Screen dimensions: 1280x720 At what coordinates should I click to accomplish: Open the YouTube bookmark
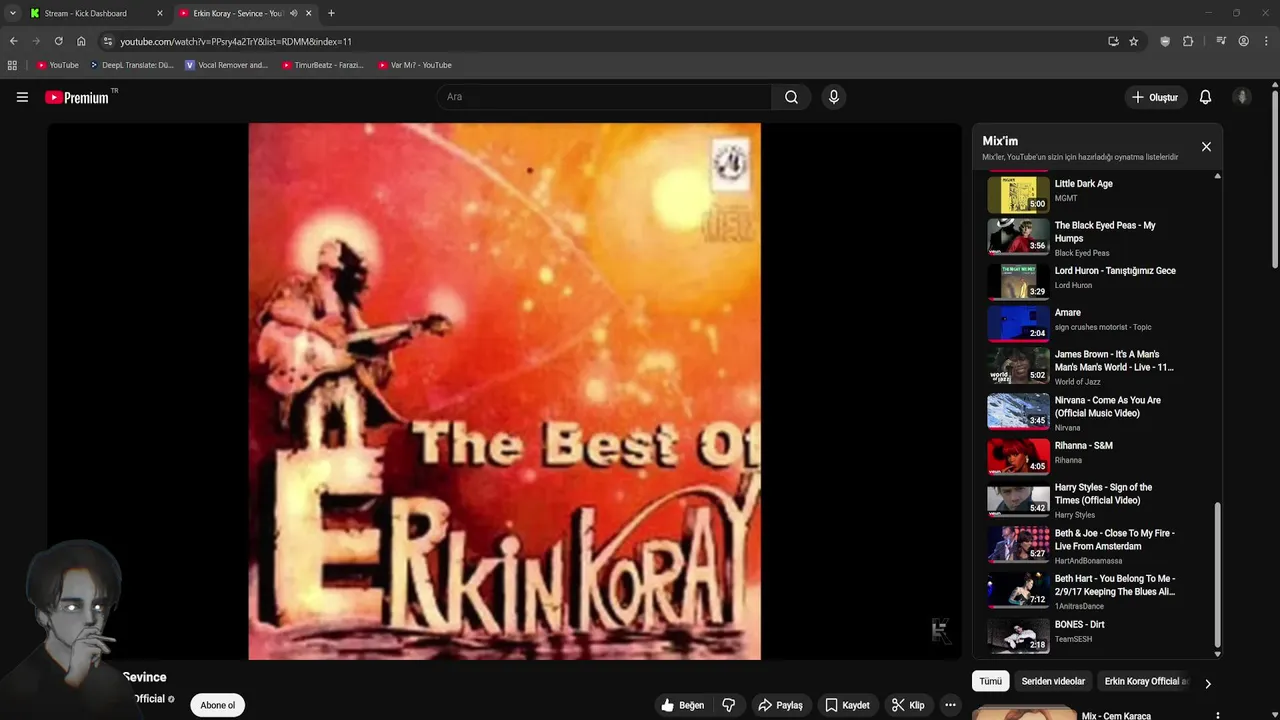point(57,65)
